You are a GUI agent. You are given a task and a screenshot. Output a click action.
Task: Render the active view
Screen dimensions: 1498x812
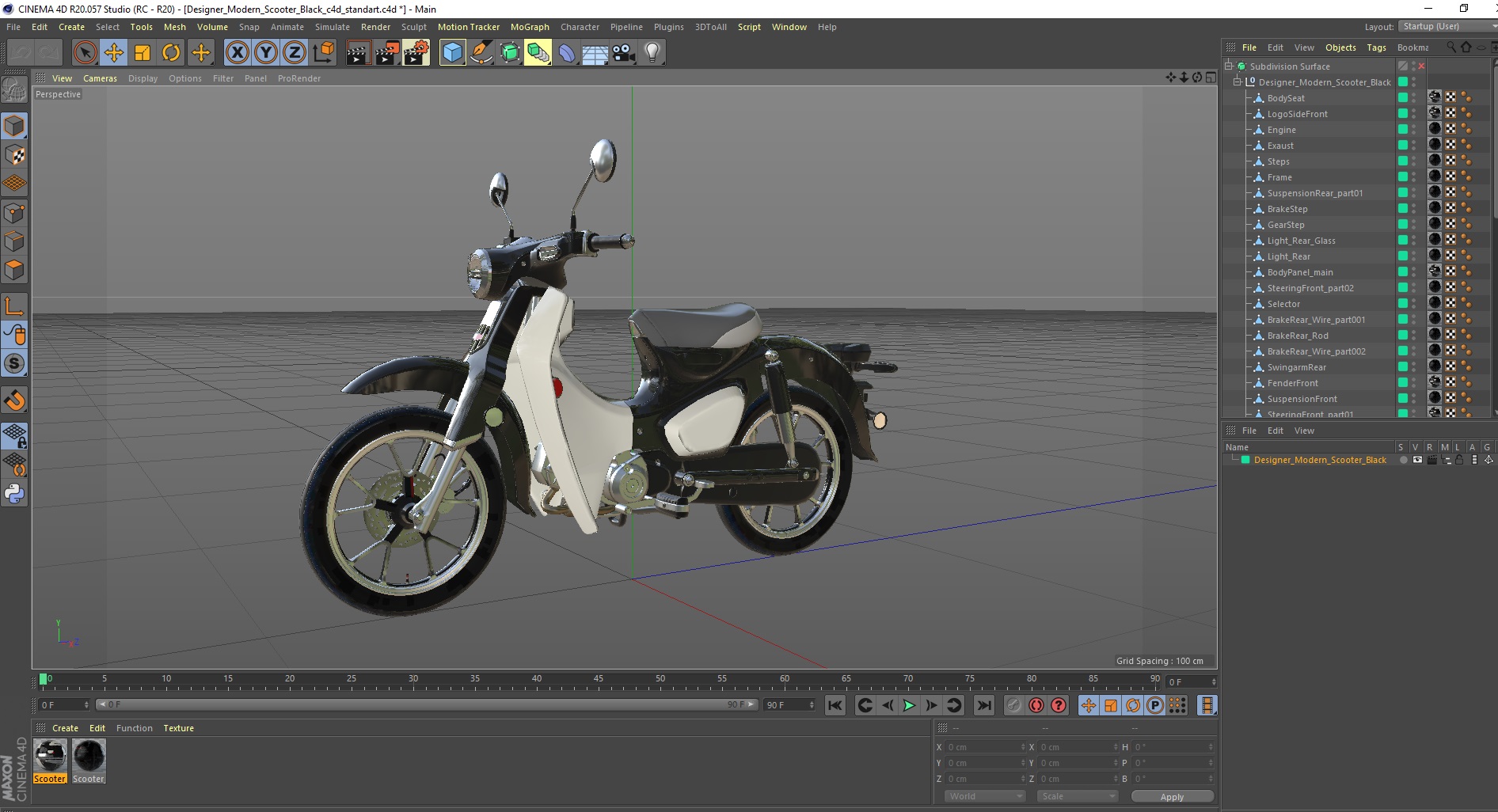point(358,53)
